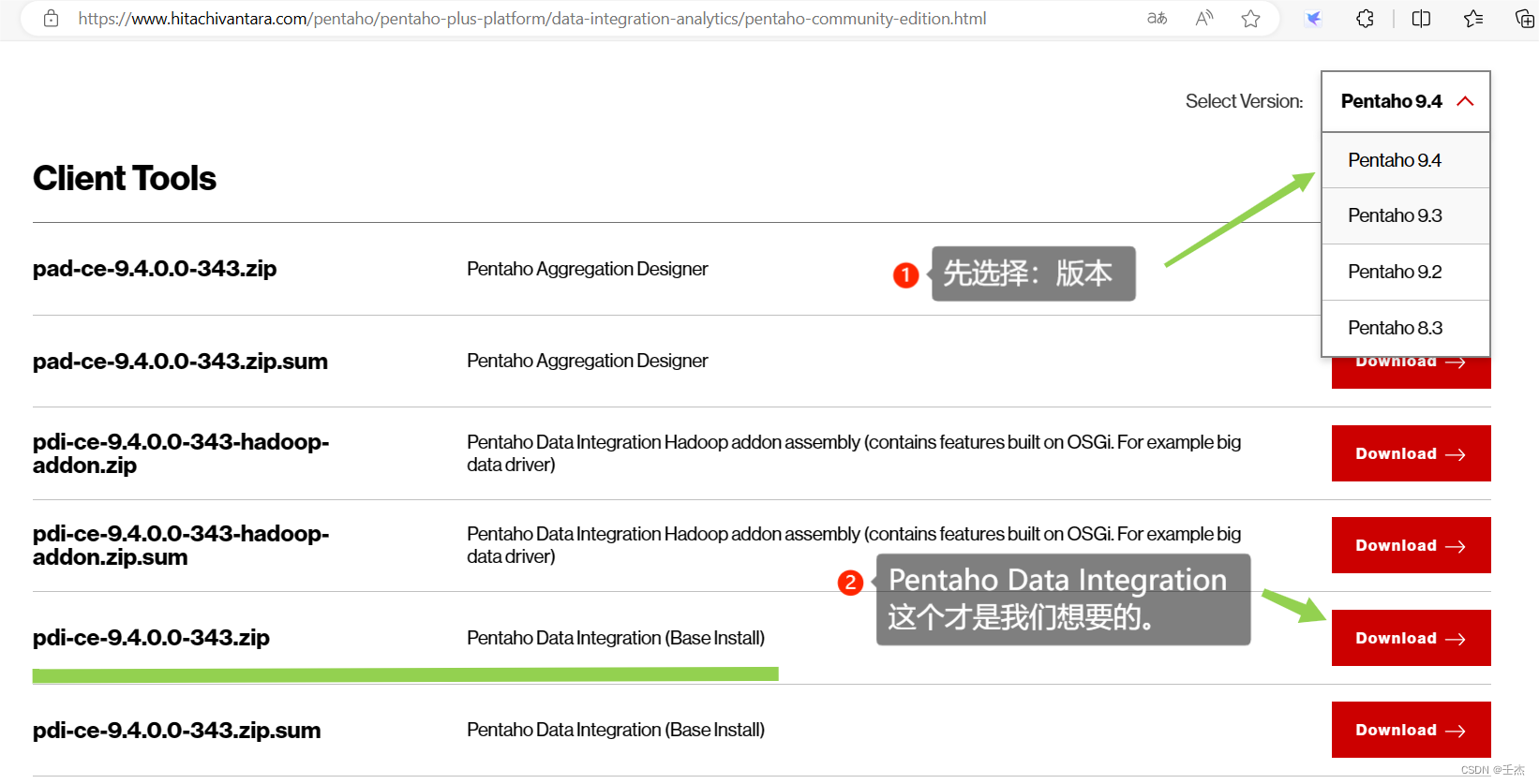
Task: Click the read aloud icon
Action: (1204, 19)
